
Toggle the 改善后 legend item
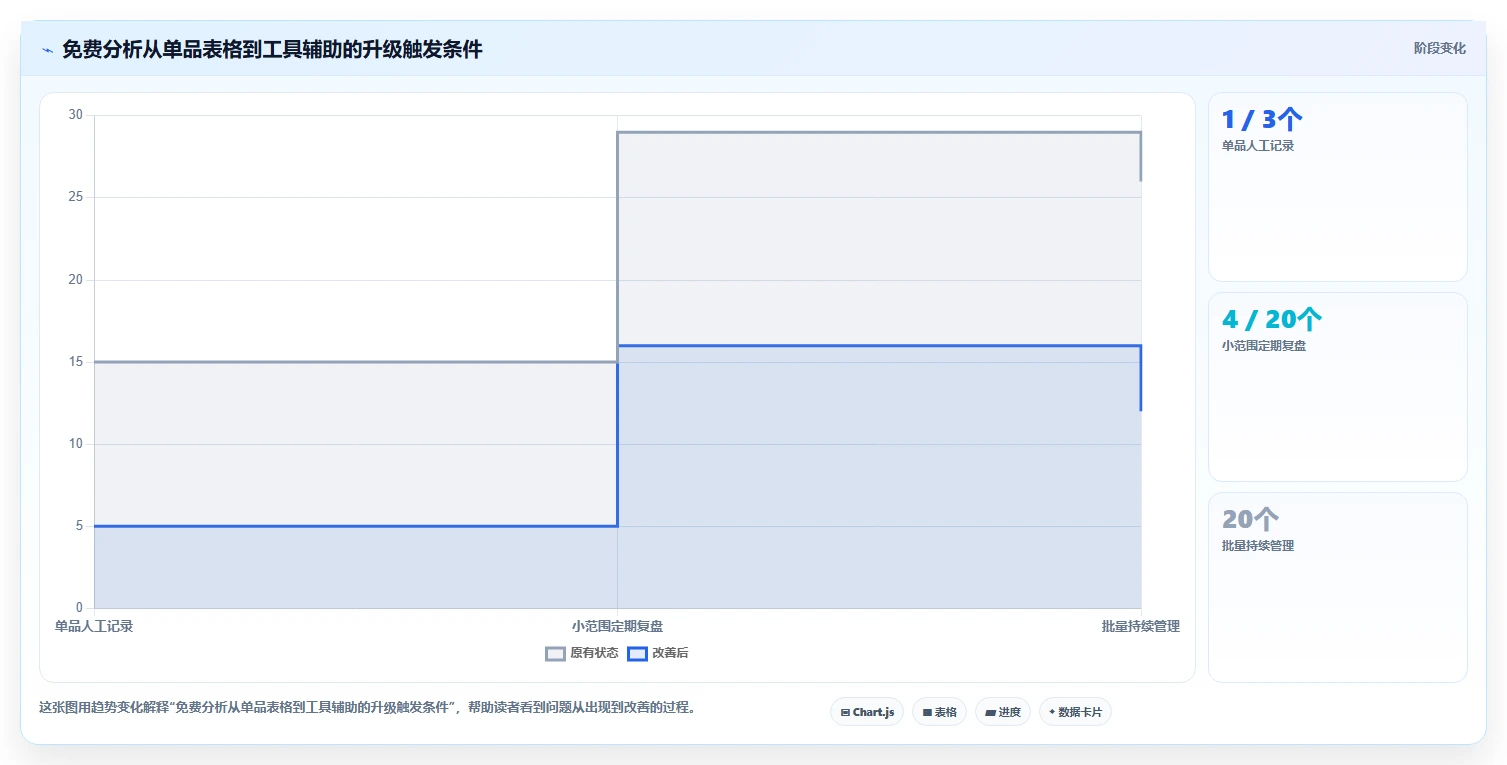[x=658, y=653]
